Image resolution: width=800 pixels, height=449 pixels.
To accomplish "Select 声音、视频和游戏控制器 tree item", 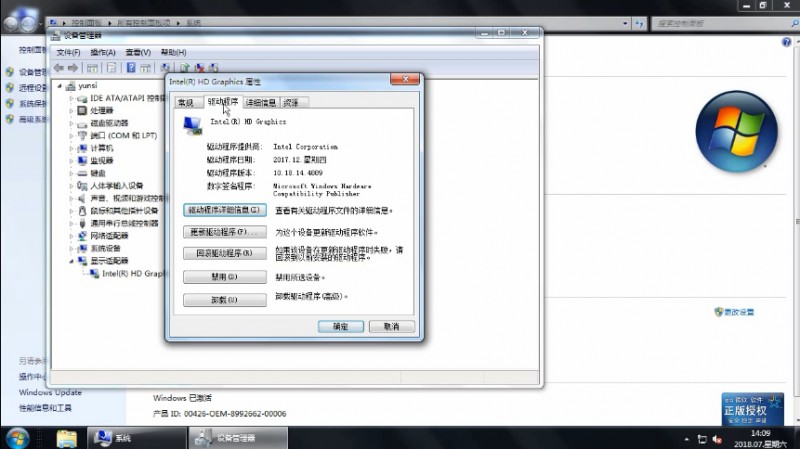I will pos(129,198).
